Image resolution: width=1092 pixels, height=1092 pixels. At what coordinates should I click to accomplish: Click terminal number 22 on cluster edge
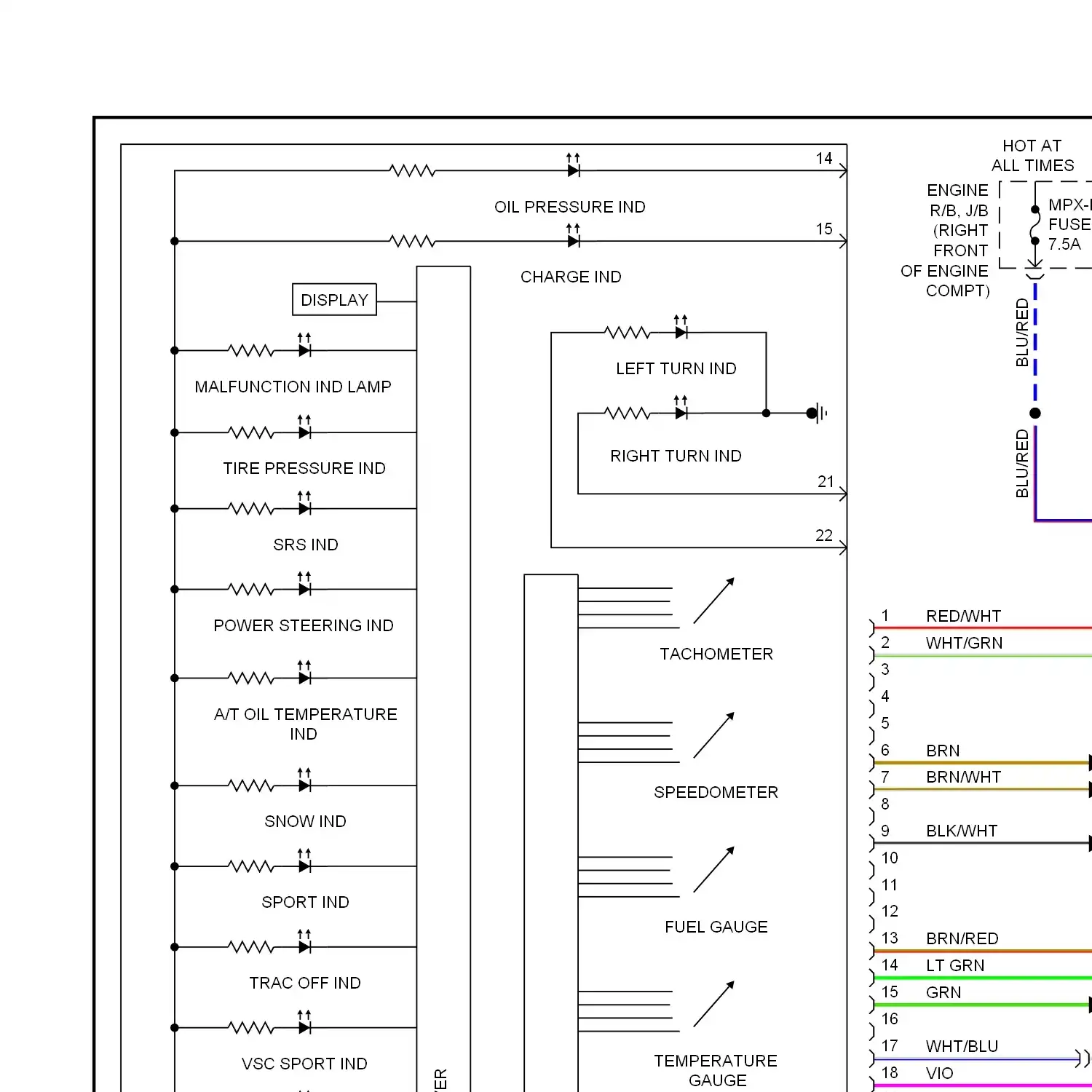824,535
